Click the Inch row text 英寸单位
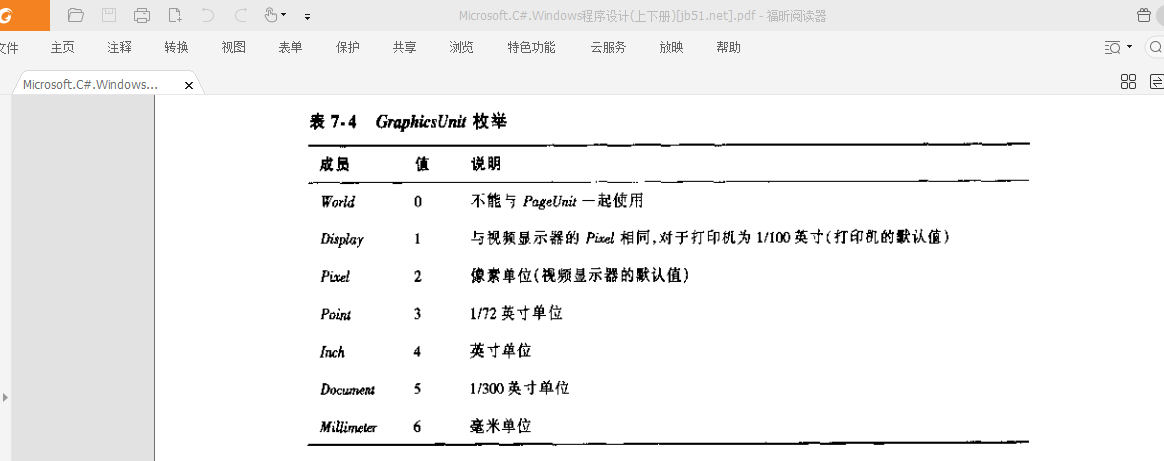 tap(500, 350)
